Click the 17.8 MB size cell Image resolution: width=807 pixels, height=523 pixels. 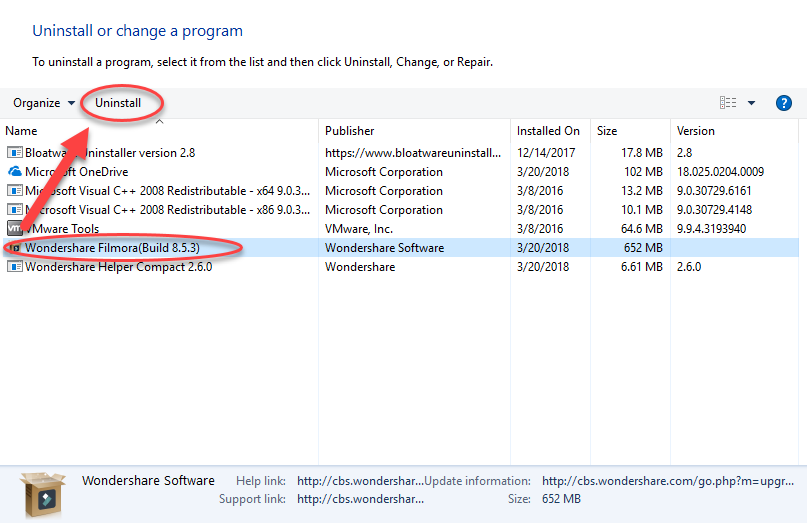[641, 153]
